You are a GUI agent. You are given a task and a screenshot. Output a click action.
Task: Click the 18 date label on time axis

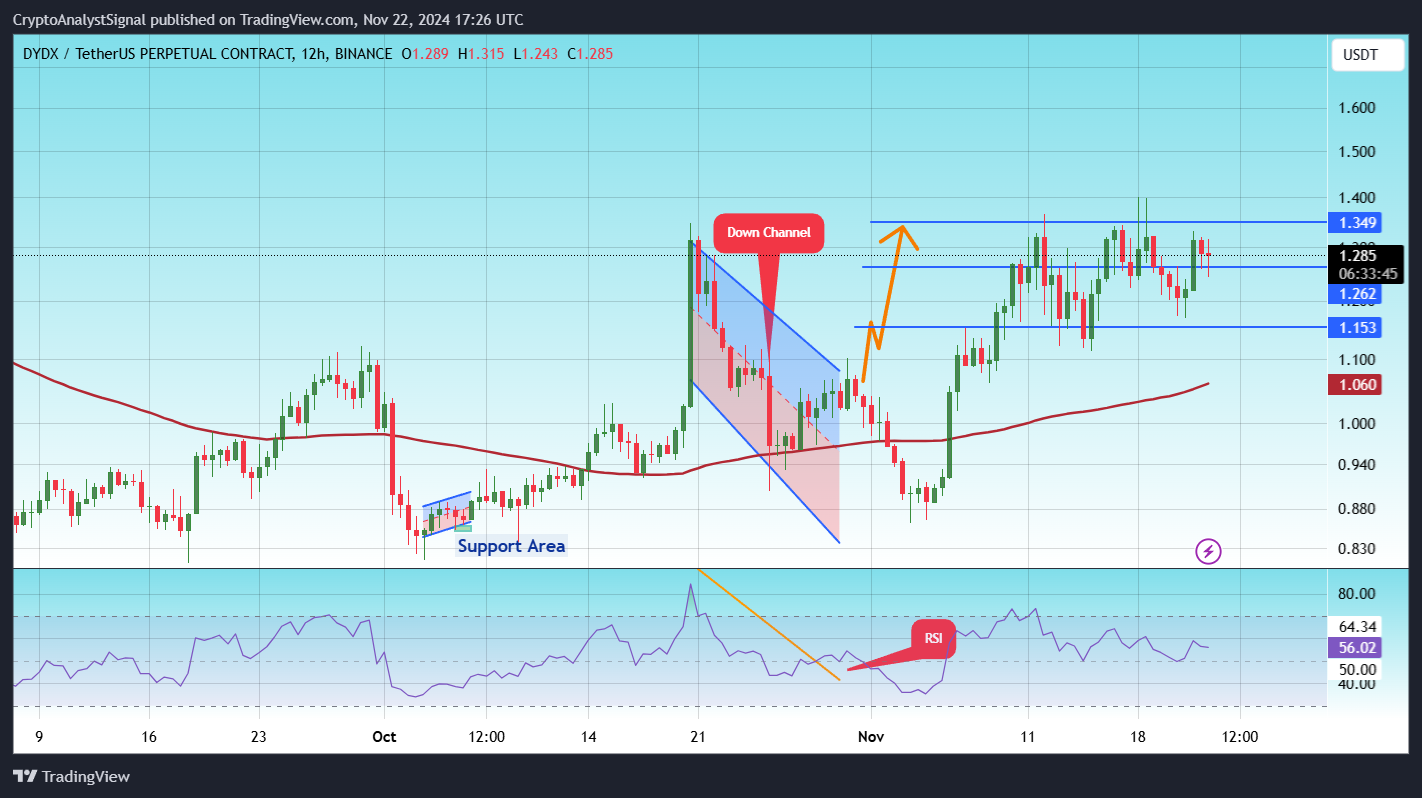coord(1137,737)
